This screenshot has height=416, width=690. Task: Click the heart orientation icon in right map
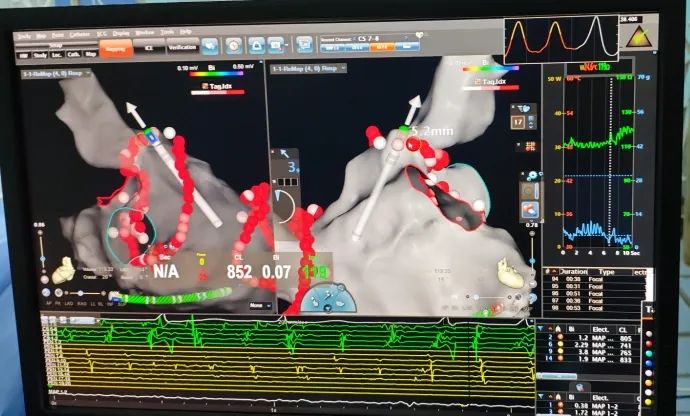click(511, 274)
